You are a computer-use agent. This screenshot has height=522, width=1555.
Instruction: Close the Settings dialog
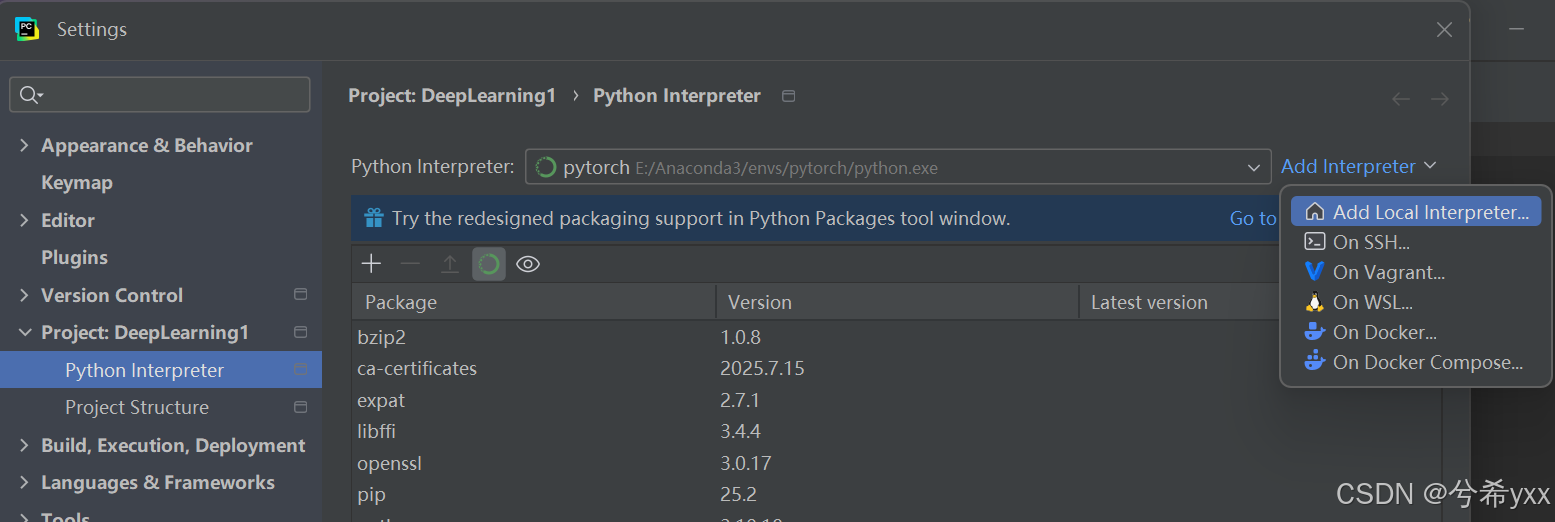[1444, 30]
